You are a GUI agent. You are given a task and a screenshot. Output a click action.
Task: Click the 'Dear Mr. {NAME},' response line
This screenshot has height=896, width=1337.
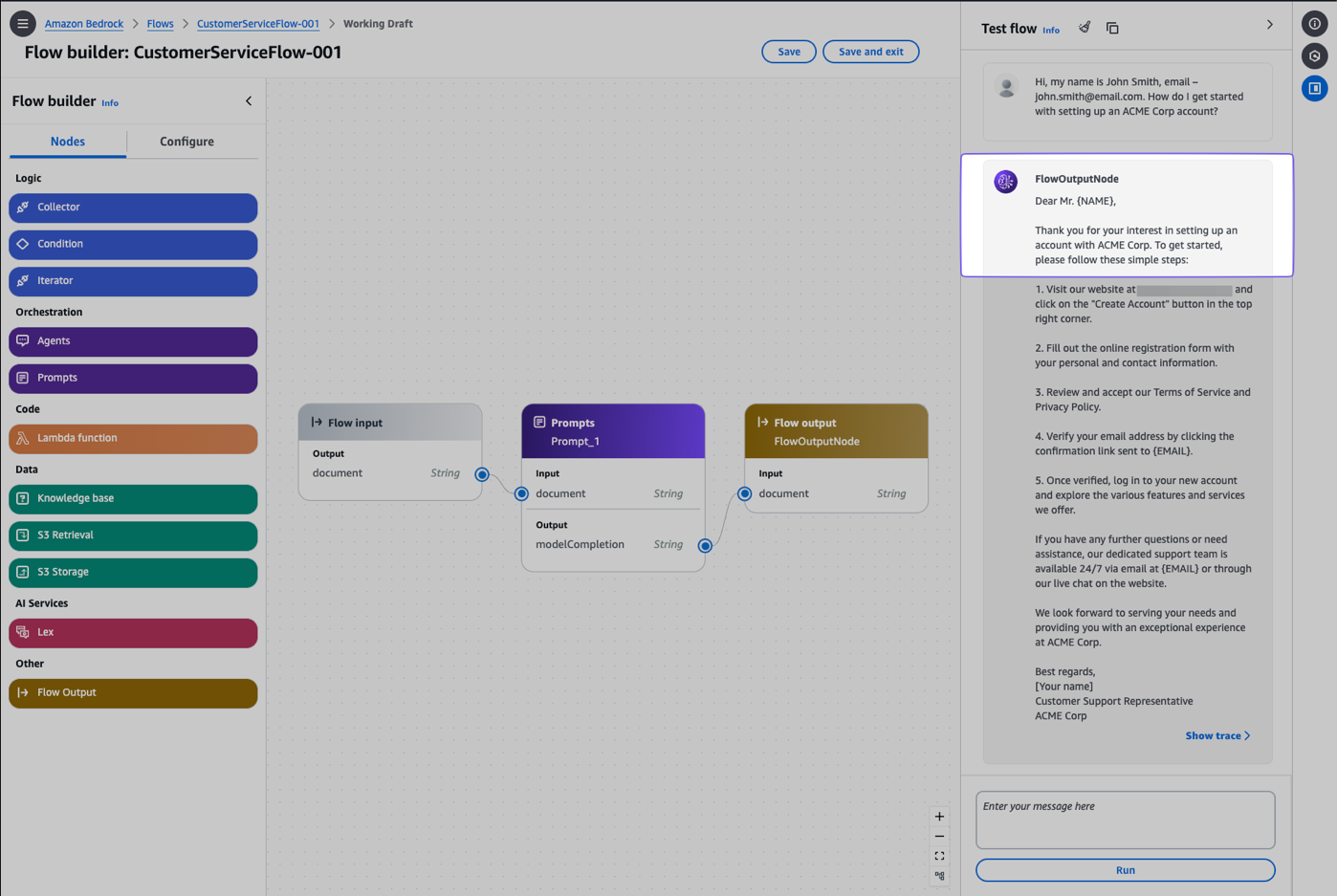(1075, 201)
